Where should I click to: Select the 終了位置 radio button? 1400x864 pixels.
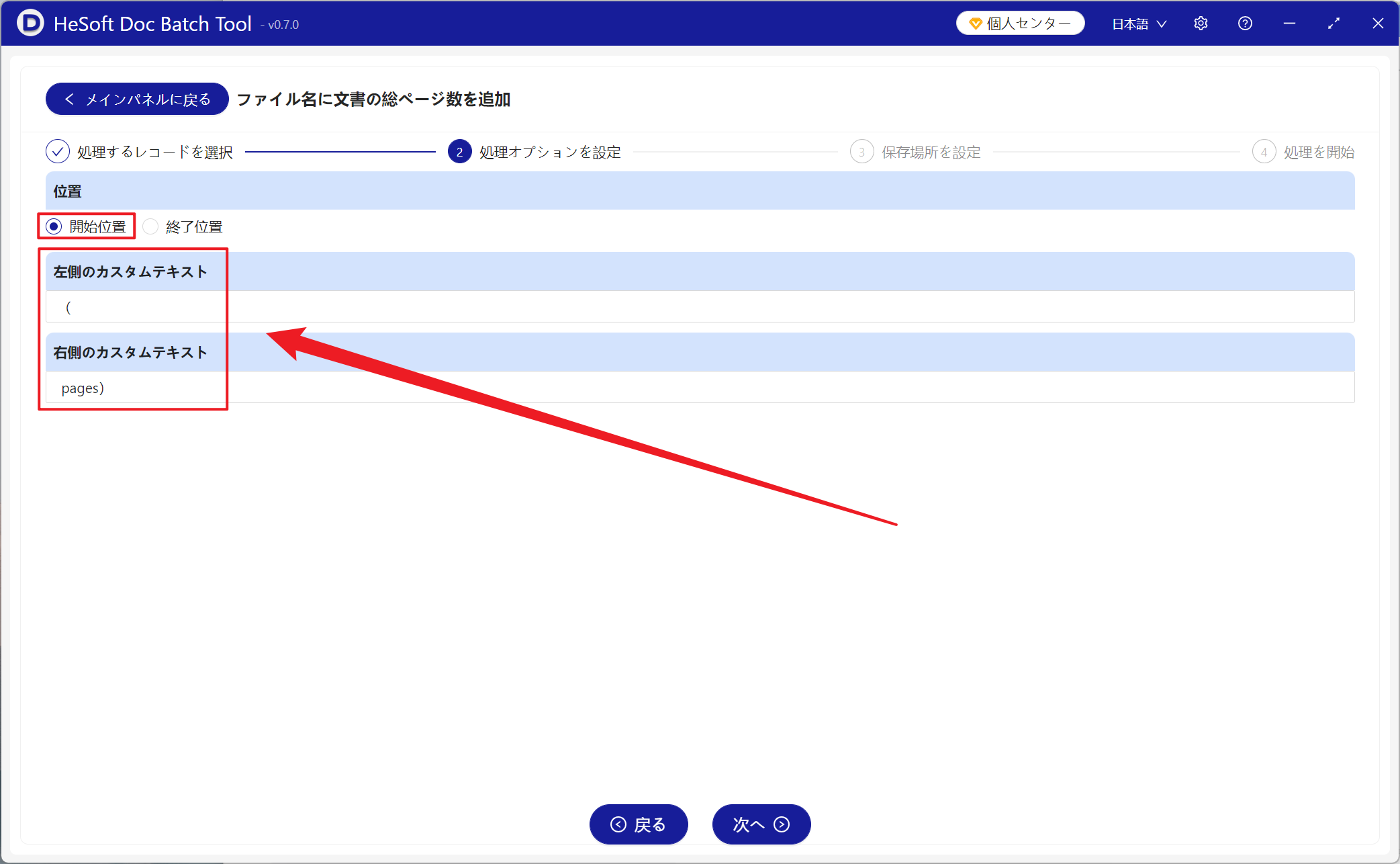(150, 227)
